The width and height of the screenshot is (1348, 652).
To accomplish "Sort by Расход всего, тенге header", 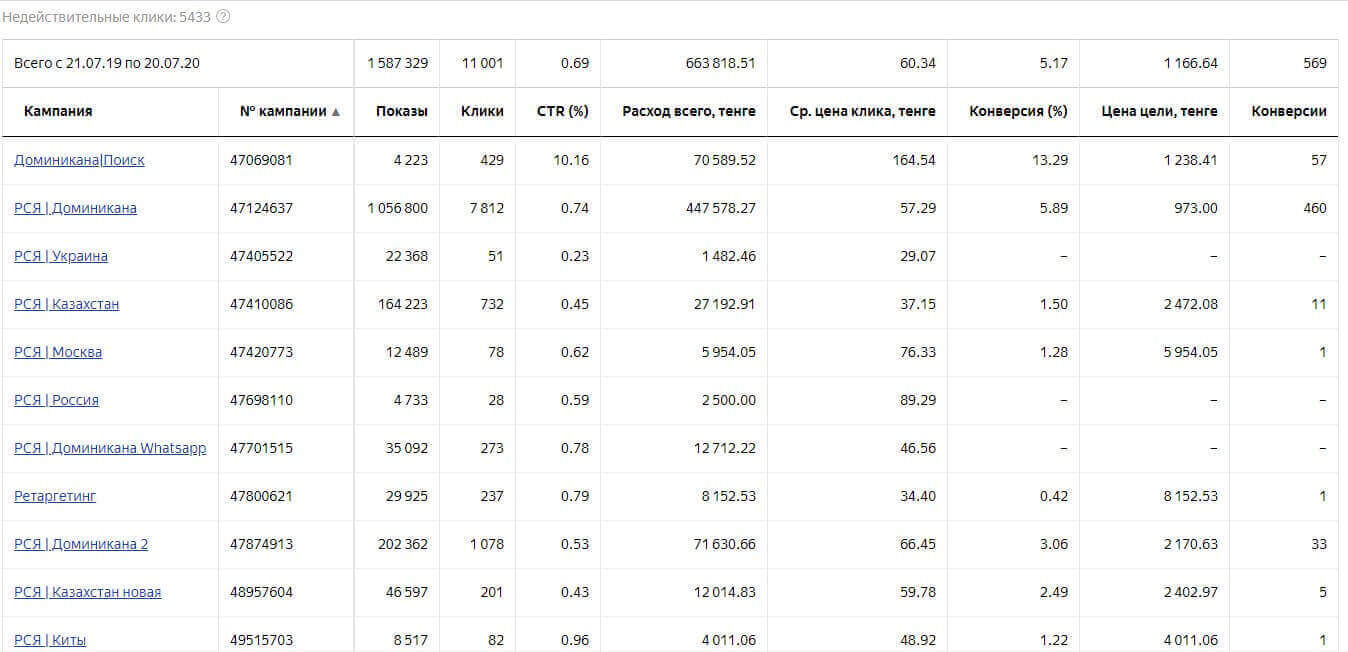I will coord(688,111).
